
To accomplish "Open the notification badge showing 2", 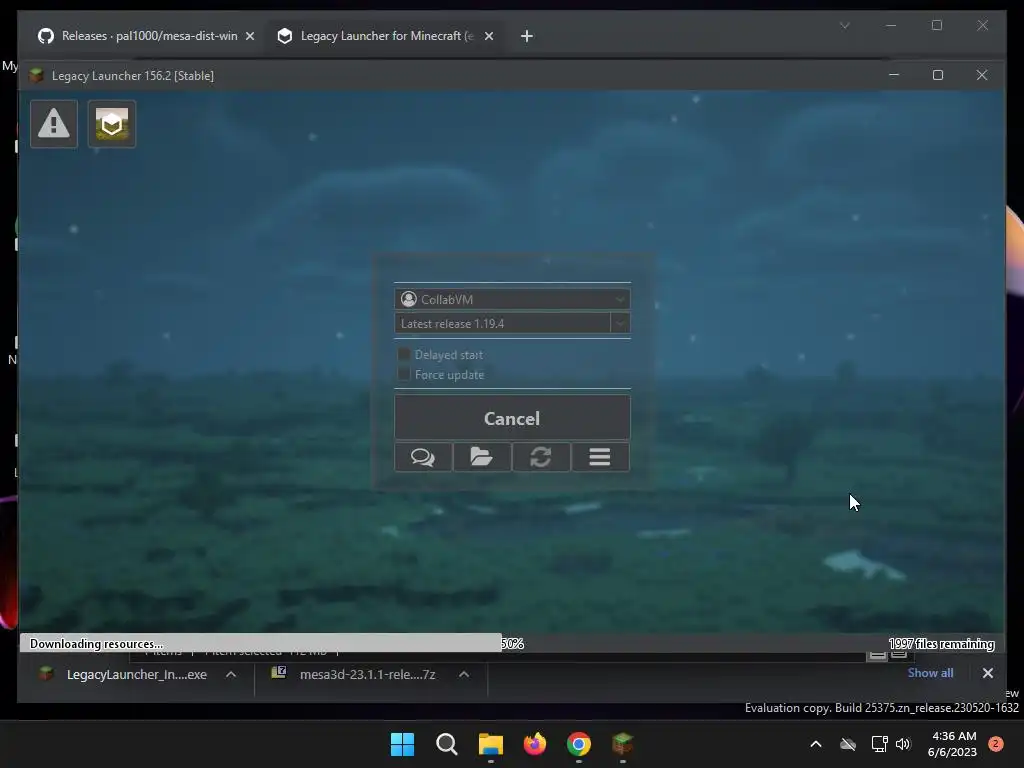I will (995, 744).
